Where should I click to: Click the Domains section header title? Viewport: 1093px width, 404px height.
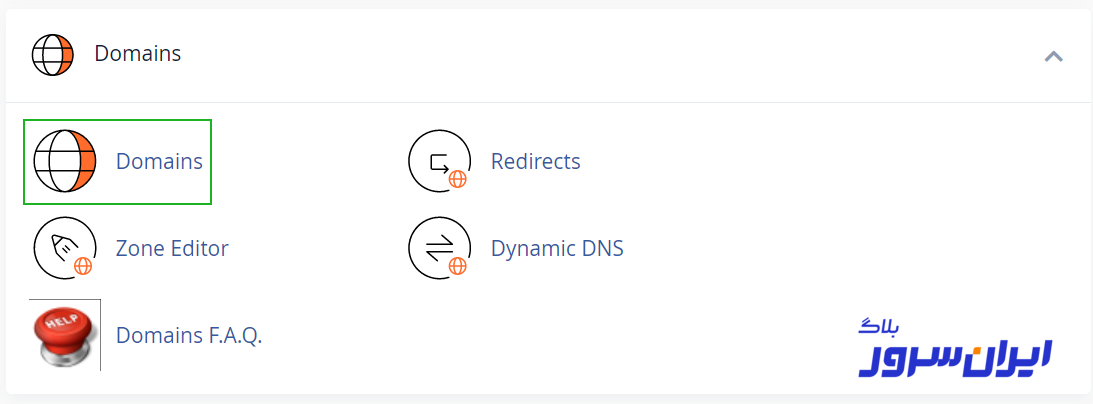(138, 54)
